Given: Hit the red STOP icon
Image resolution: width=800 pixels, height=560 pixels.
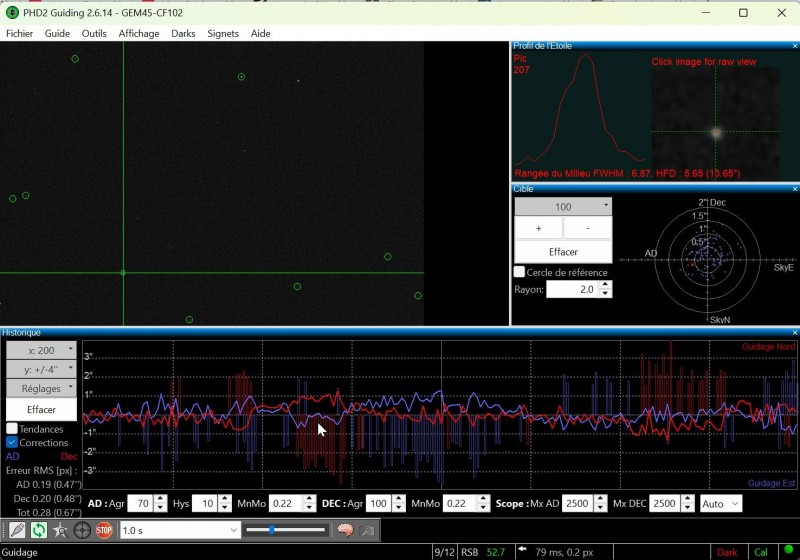Looking at the screenshot, I should (104, 530).
